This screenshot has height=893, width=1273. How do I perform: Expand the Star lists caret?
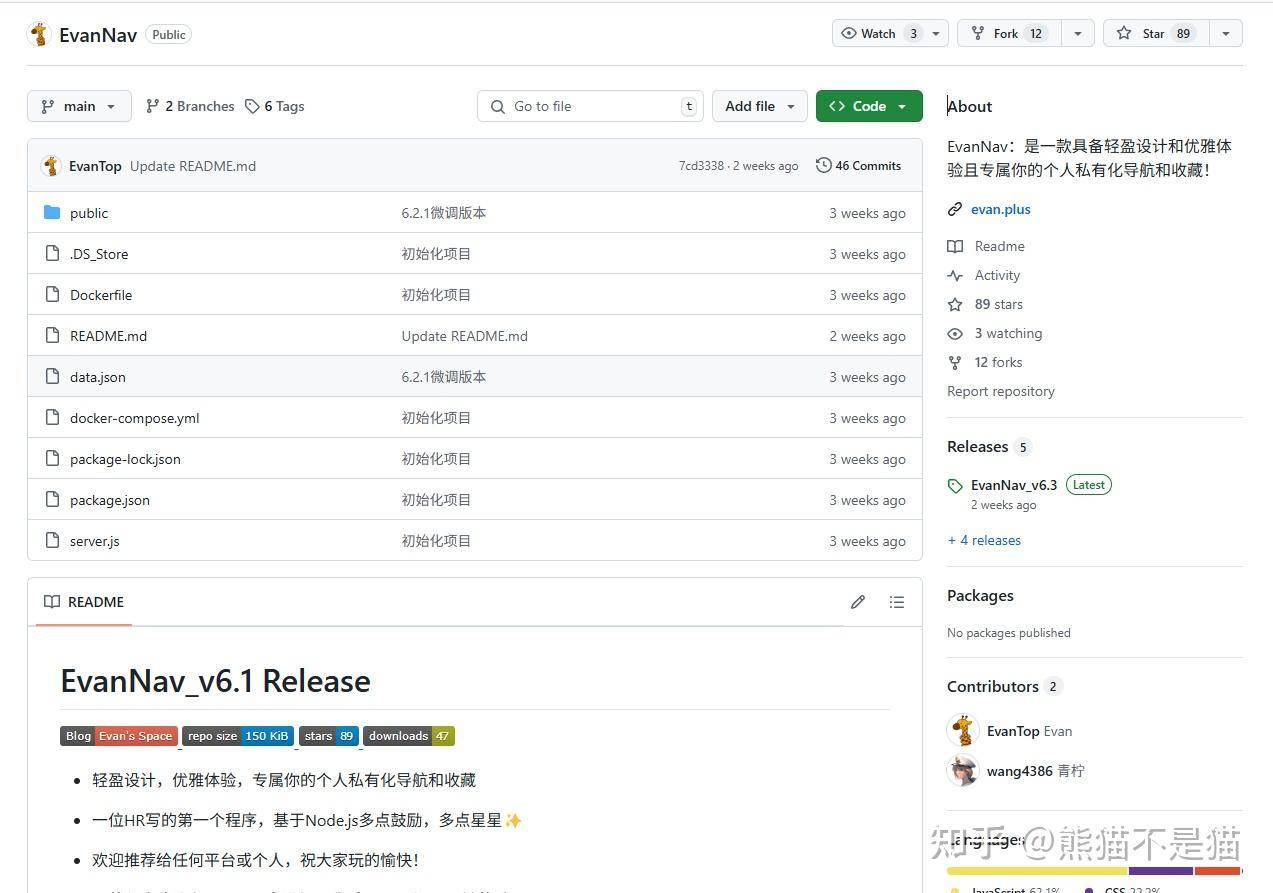click(x=1225, y=33)
